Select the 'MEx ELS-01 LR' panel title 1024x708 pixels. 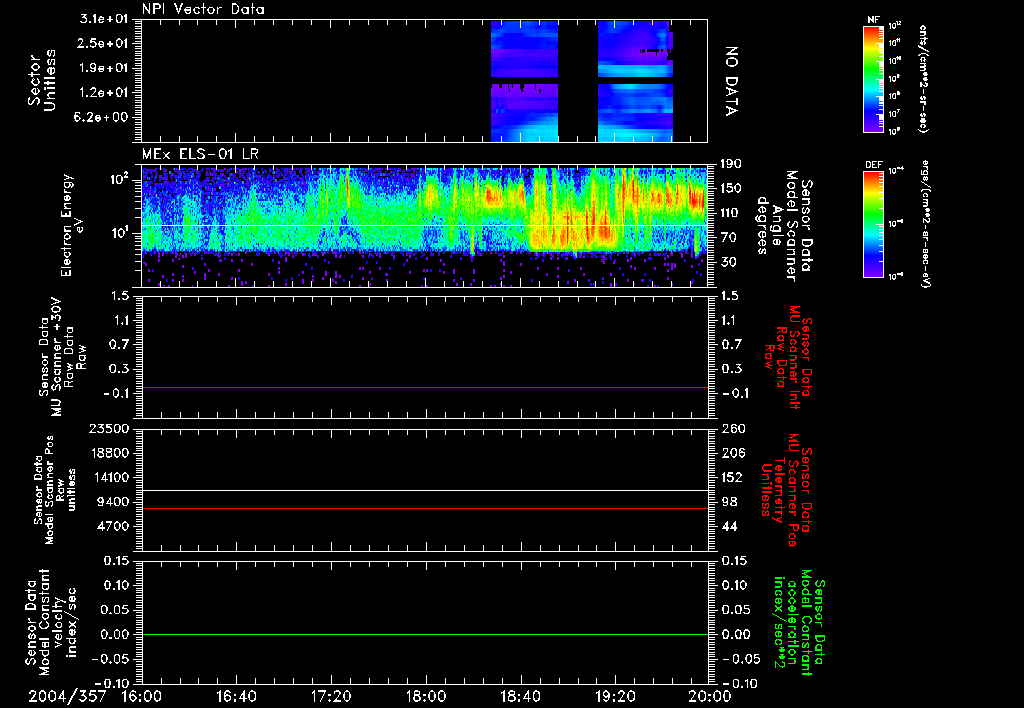[200, 155]
